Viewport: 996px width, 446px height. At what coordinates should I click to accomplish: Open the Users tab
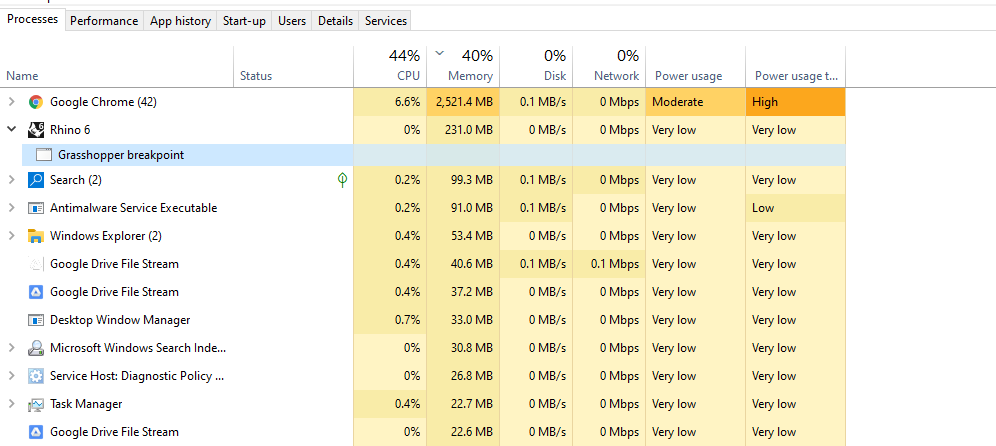(x=292, y=21)
